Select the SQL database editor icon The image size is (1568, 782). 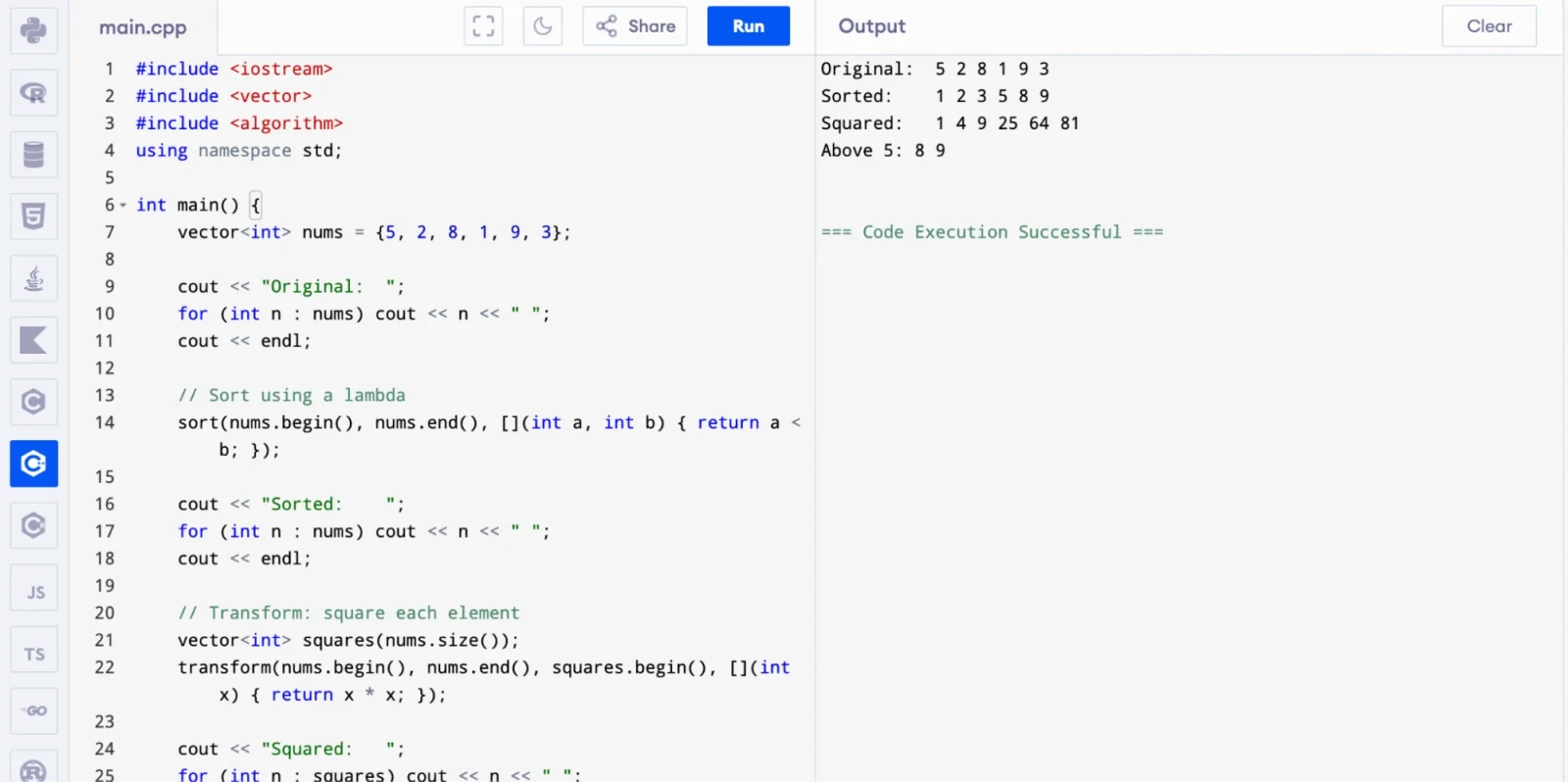click(x=33, y=155)
